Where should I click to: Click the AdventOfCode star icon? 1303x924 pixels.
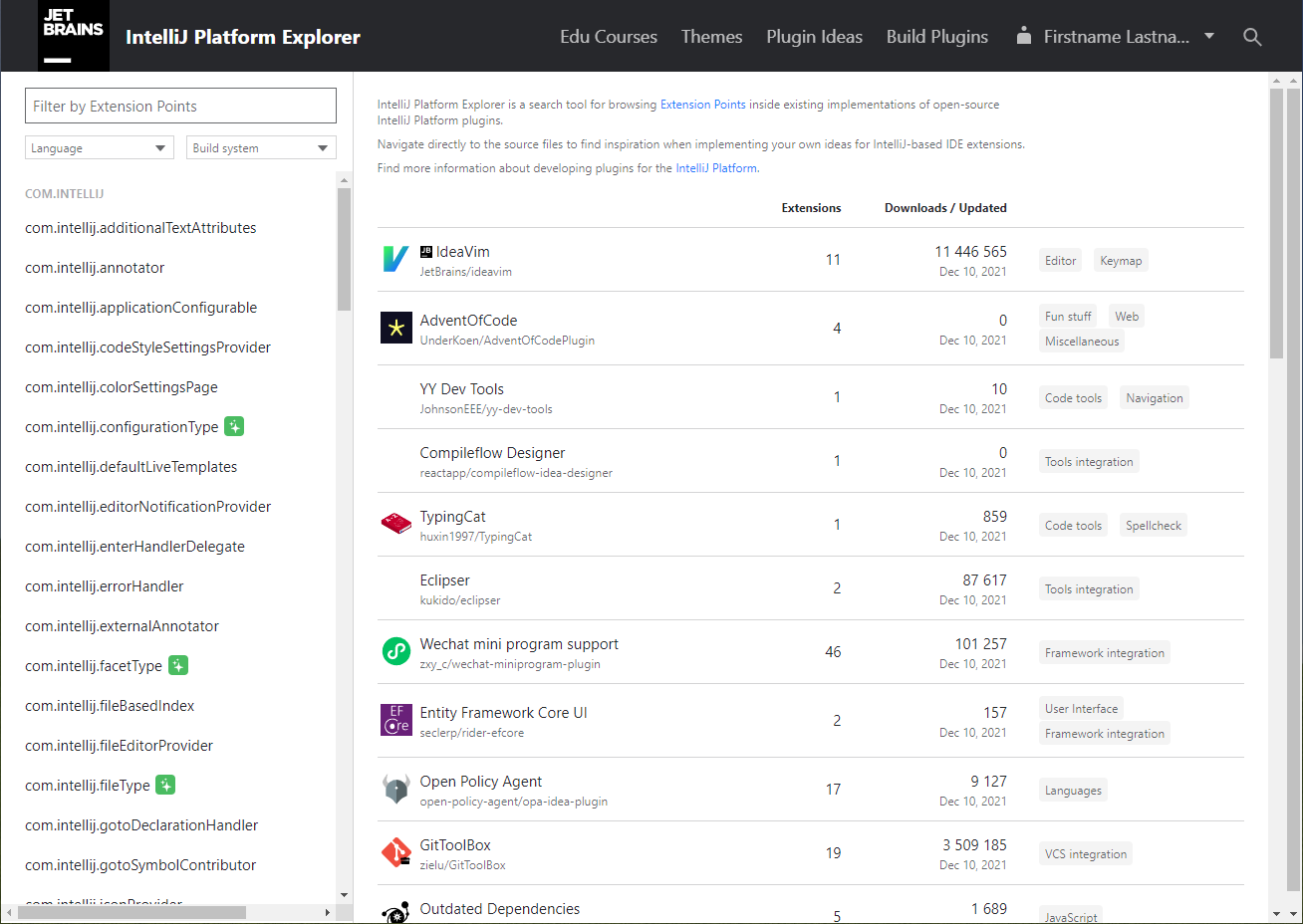[x=396, y=328]
